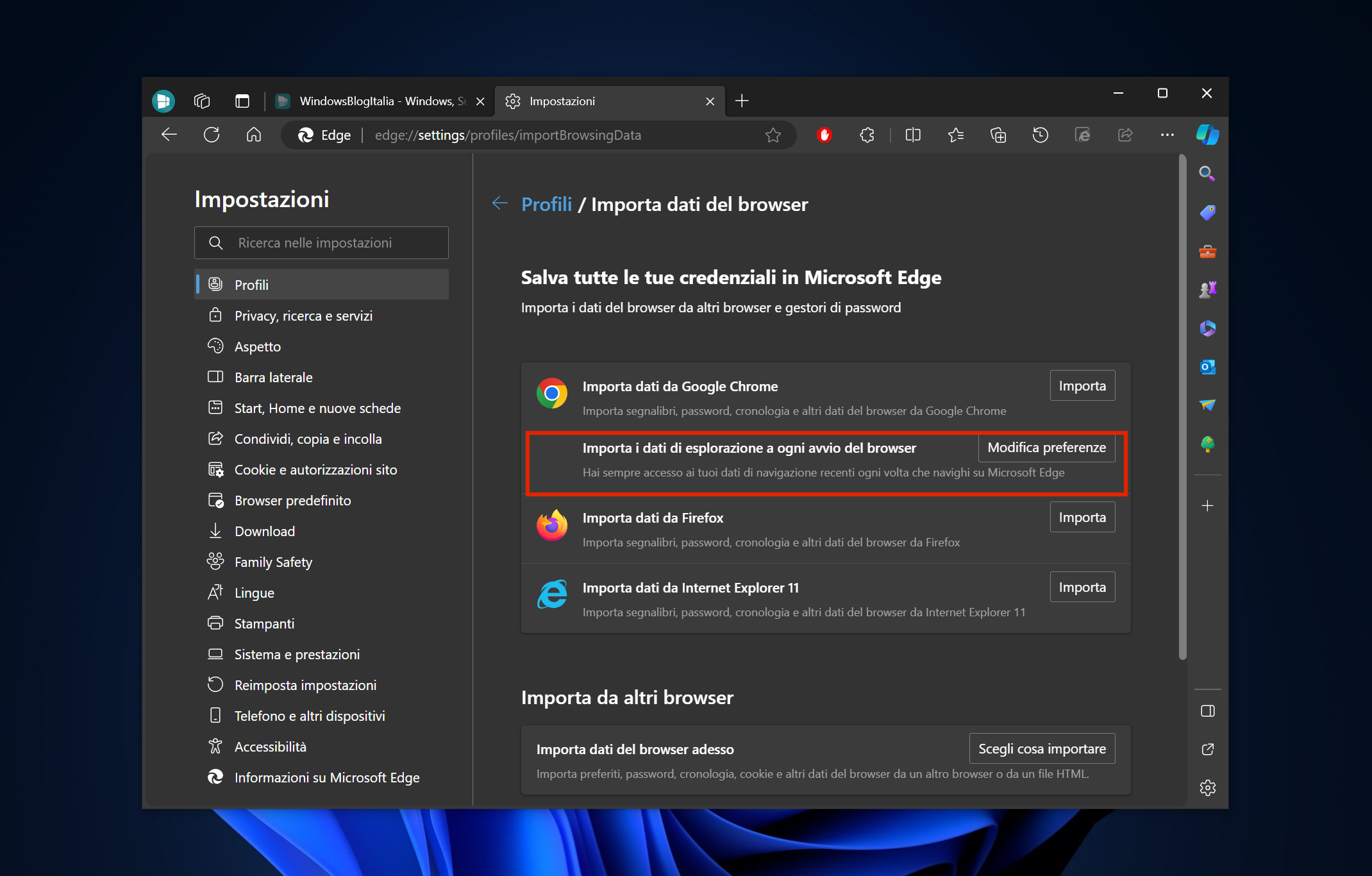Image resolution: width=1372 pixels, height=876 pixels.
Task: Open Informazioni su Microsoft Edge
Action: [x=321, y=777]
